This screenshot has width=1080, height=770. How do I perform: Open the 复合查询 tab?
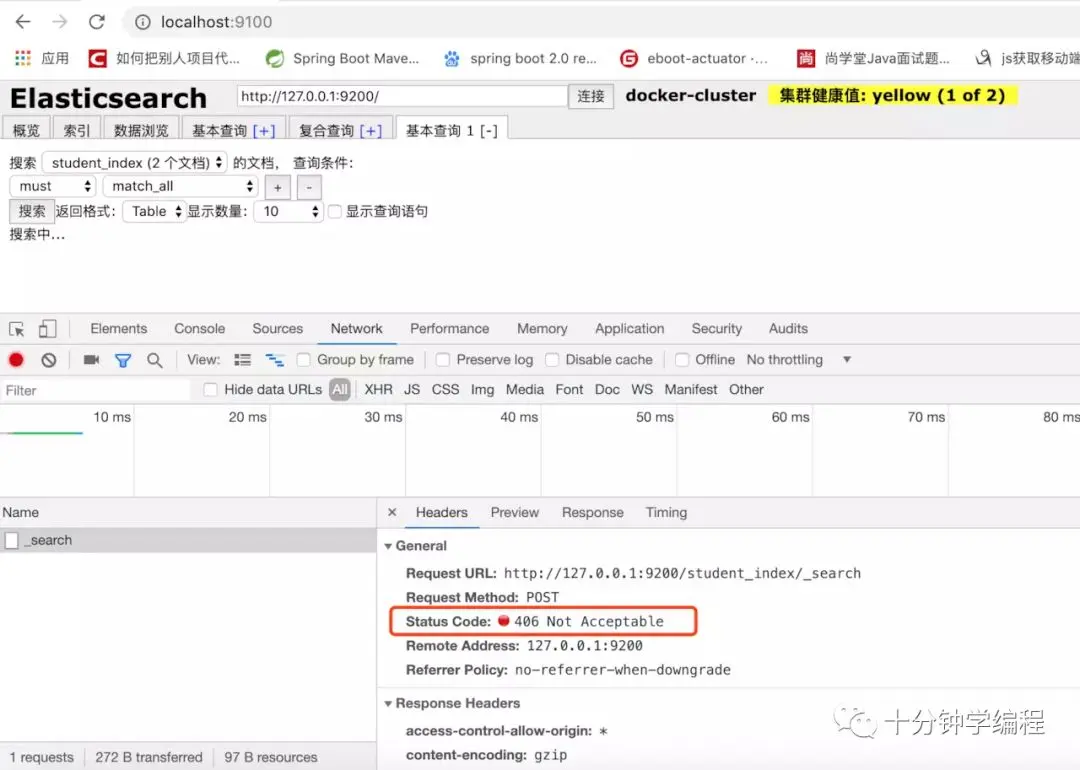pos(340,130)
